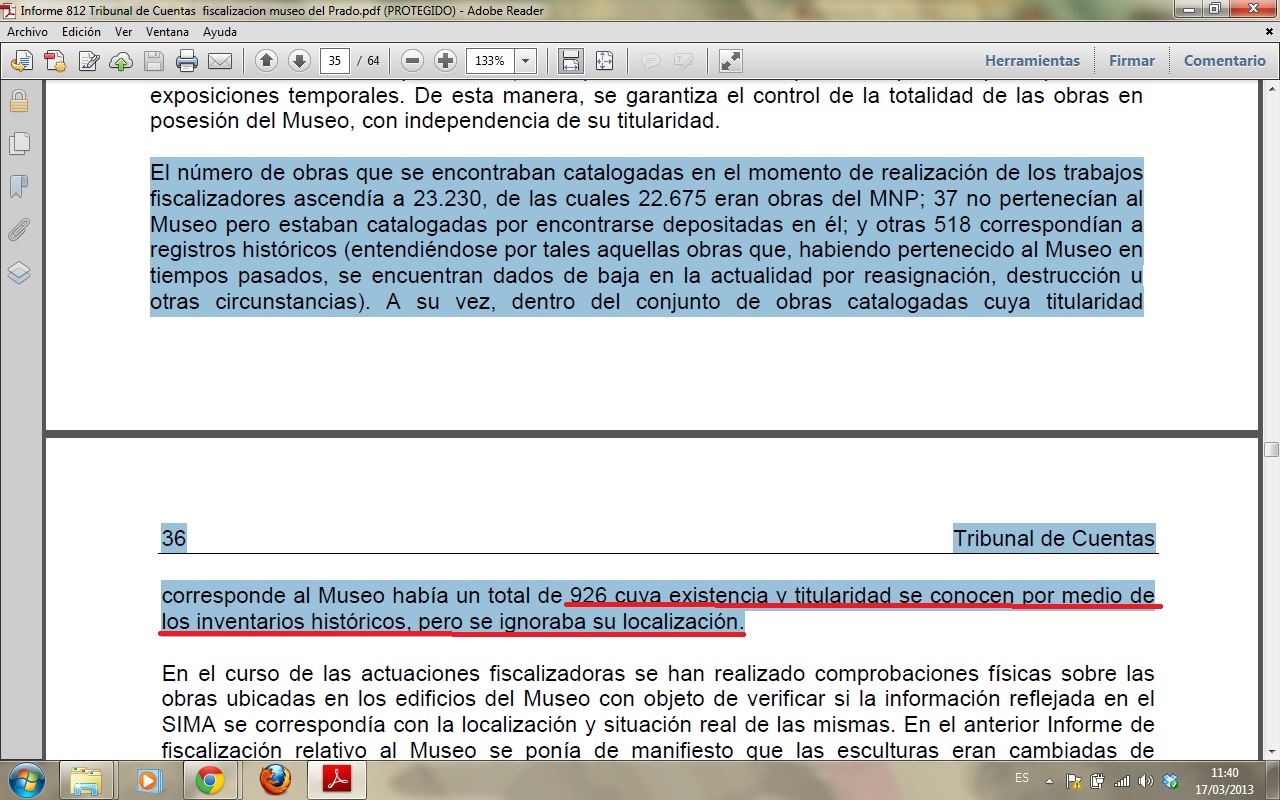Open the security padlock panel
Viewport: 1280px width, 800px height.
tap(18, 101)
